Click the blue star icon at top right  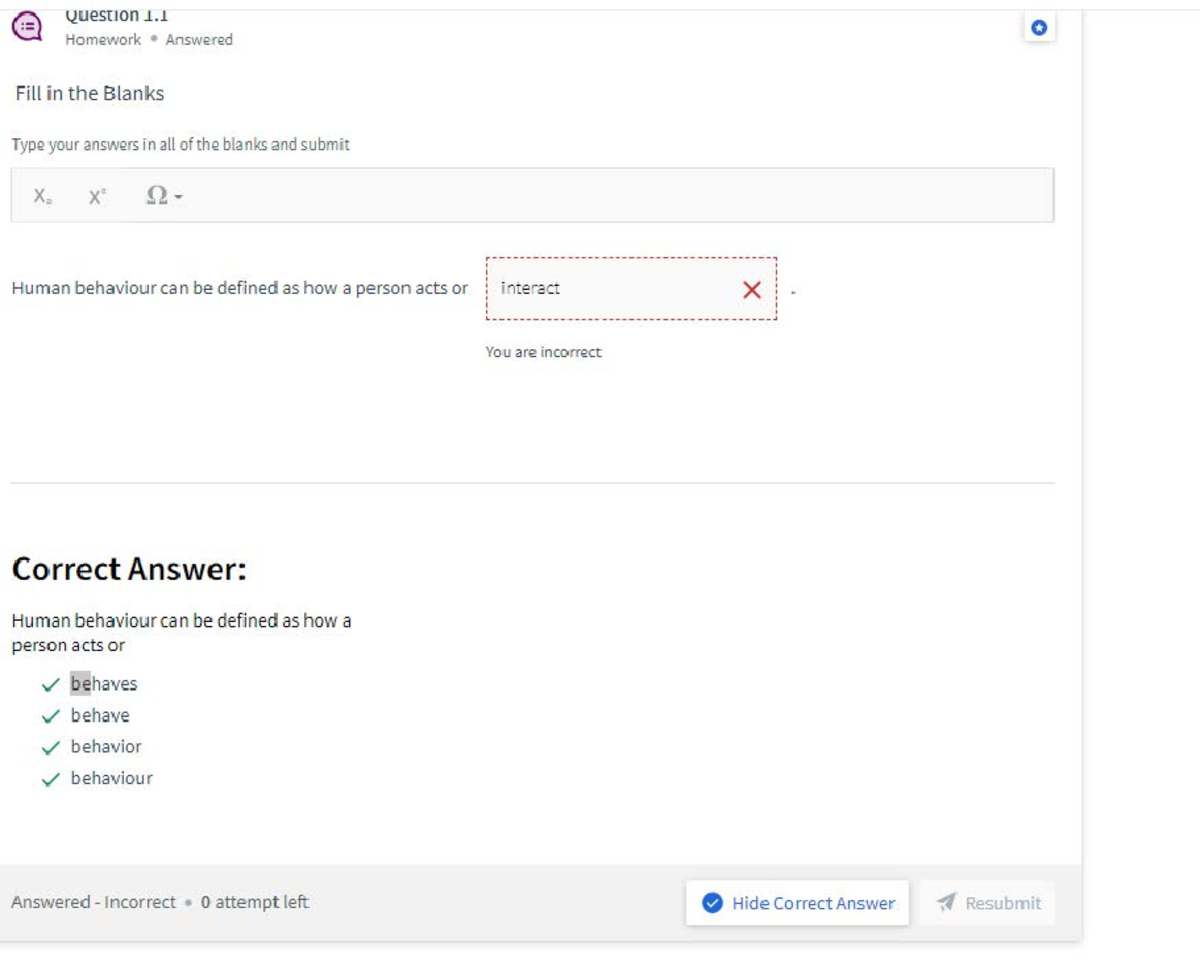click(1039, 28)
